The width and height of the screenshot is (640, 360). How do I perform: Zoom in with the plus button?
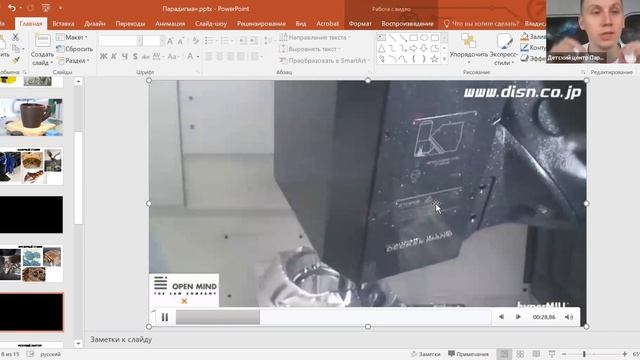625,354
